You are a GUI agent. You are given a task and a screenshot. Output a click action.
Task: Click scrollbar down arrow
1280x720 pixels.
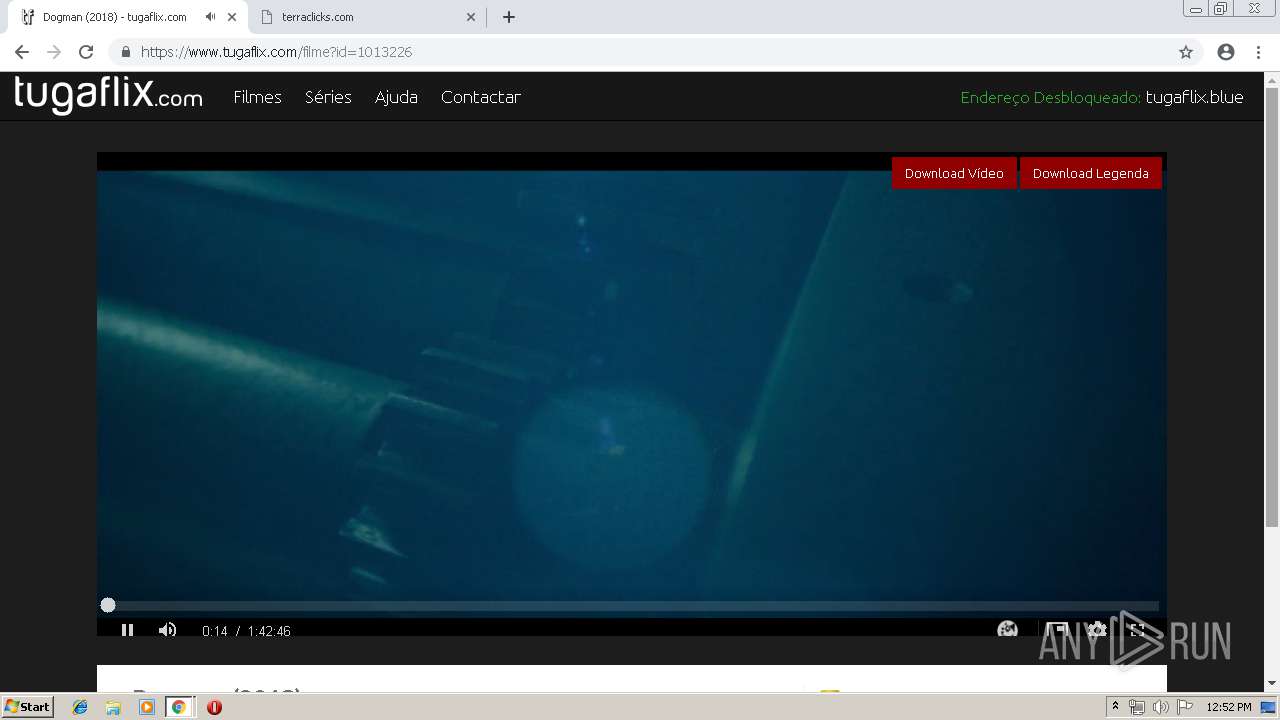(x=1272, y=684)
